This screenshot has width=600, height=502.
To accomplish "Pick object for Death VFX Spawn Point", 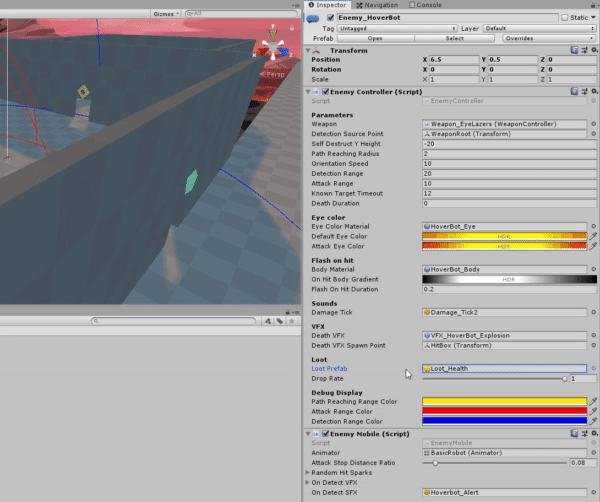I will 593,345.
